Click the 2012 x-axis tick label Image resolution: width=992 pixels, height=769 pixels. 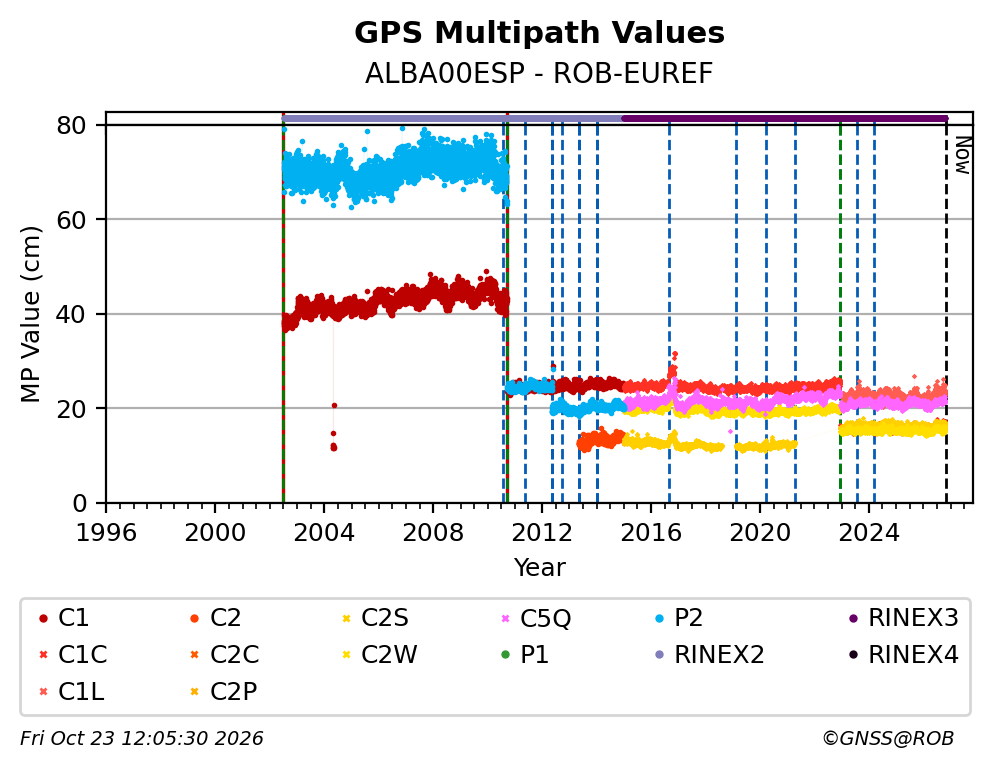(x=542, y=532)
